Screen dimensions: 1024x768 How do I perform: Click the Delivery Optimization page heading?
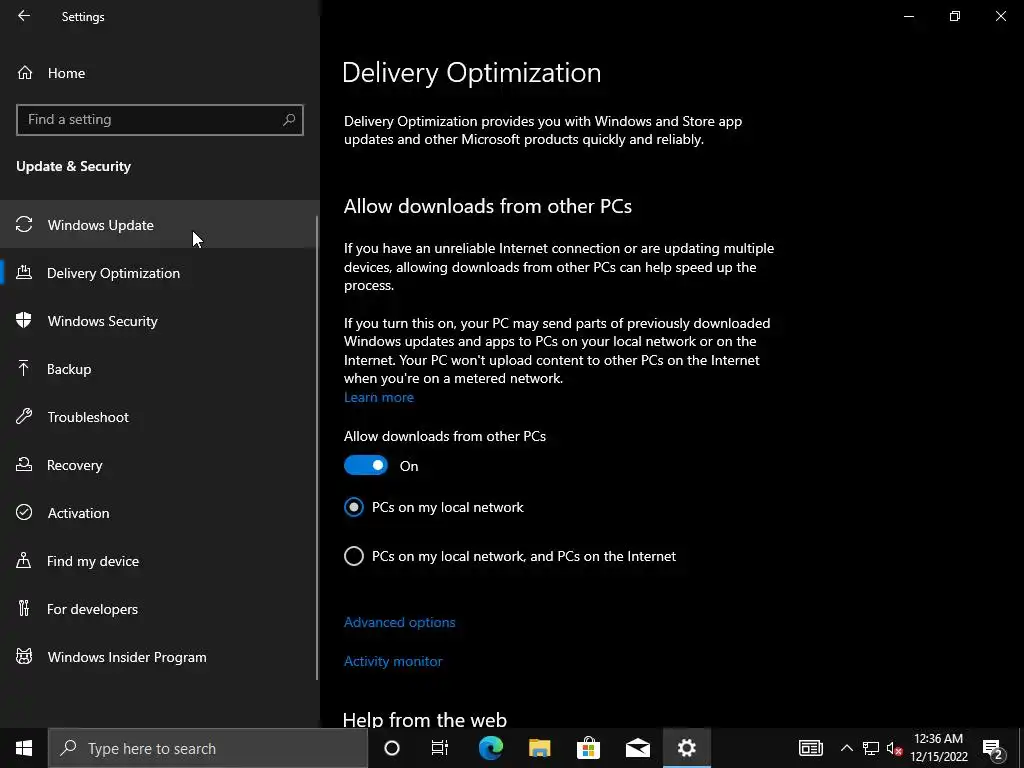coord(472,72)
